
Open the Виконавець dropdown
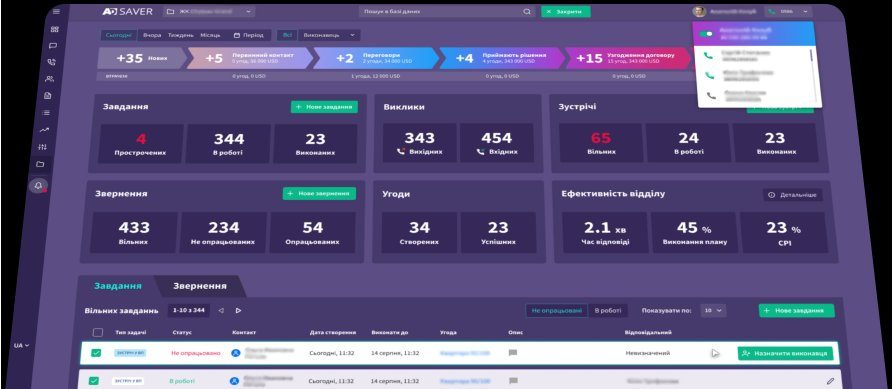[x=329, y=35]
